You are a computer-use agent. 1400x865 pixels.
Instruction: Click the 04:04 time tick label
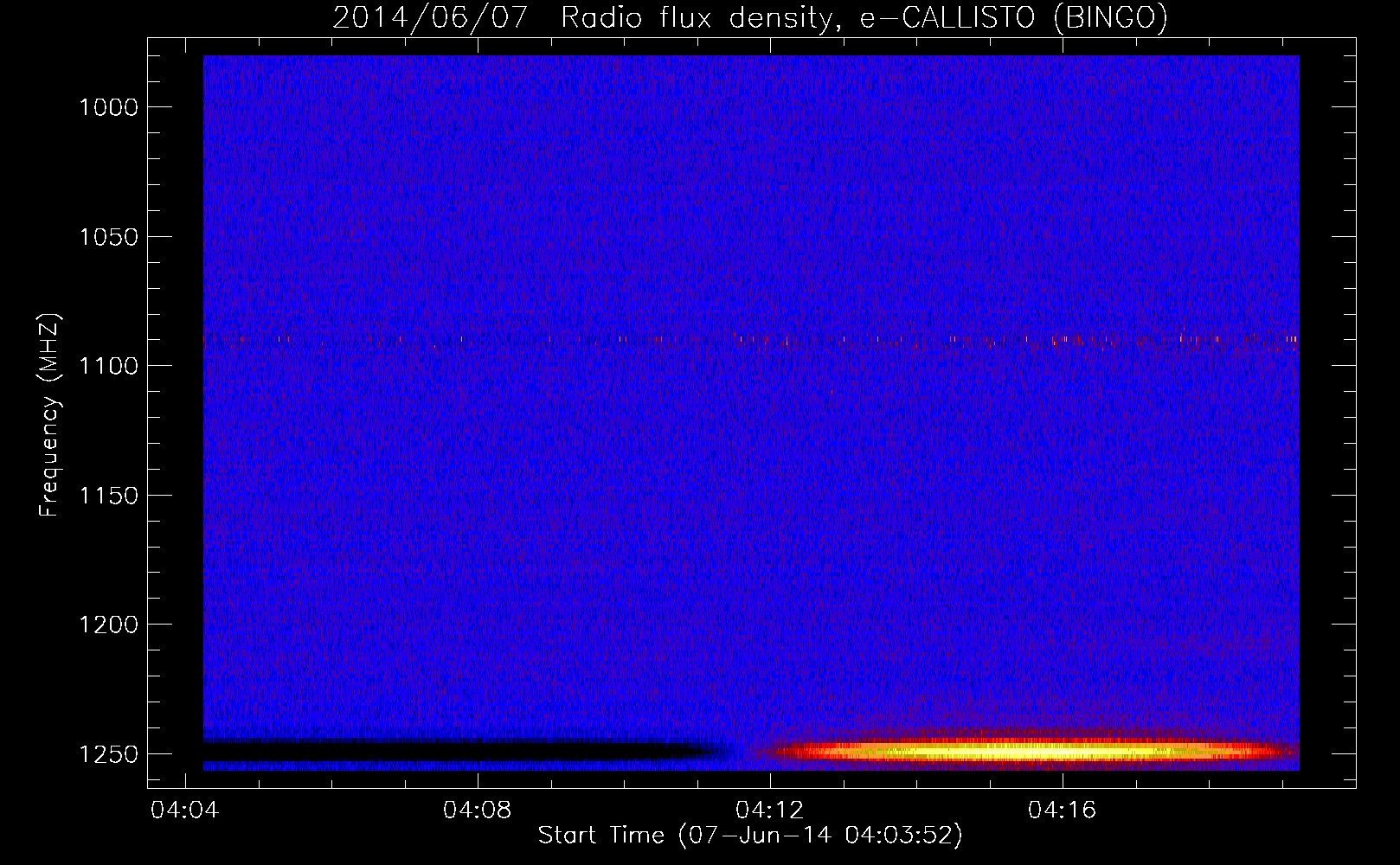click(x=184, y=810)
